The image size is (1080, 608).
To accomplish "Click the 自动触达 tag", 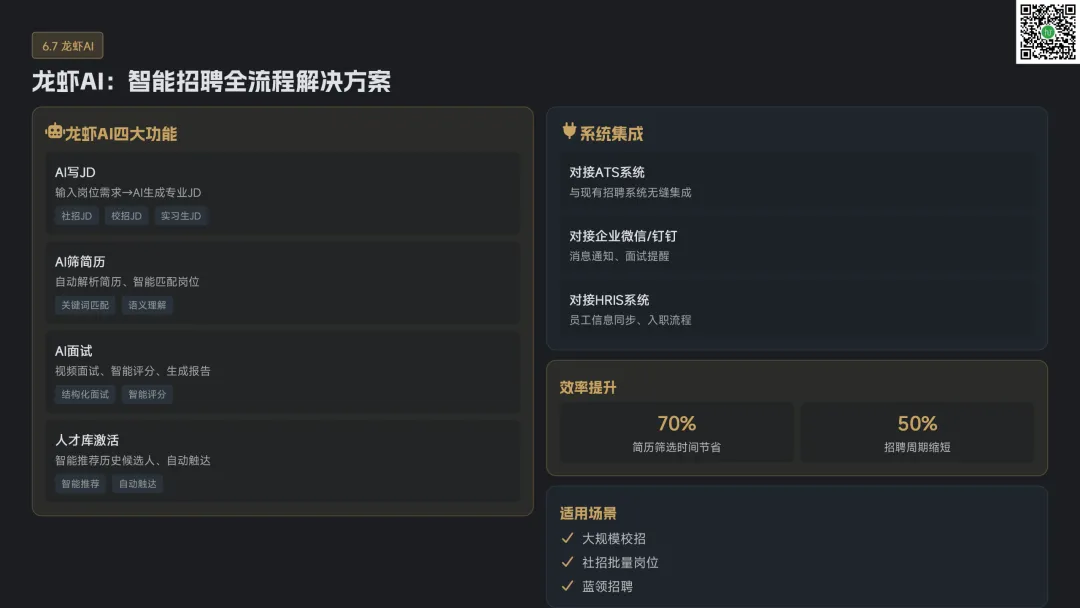I will tap(137, 484).
